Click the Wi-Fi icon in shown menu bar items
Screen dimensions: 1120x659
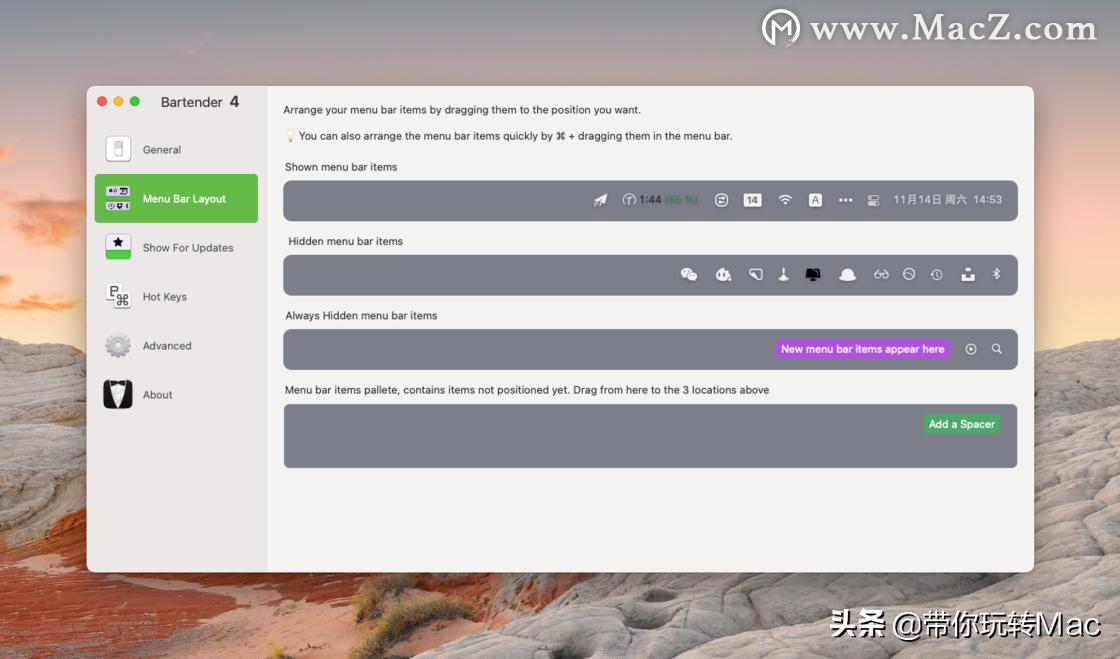click(x=785, y=199)
